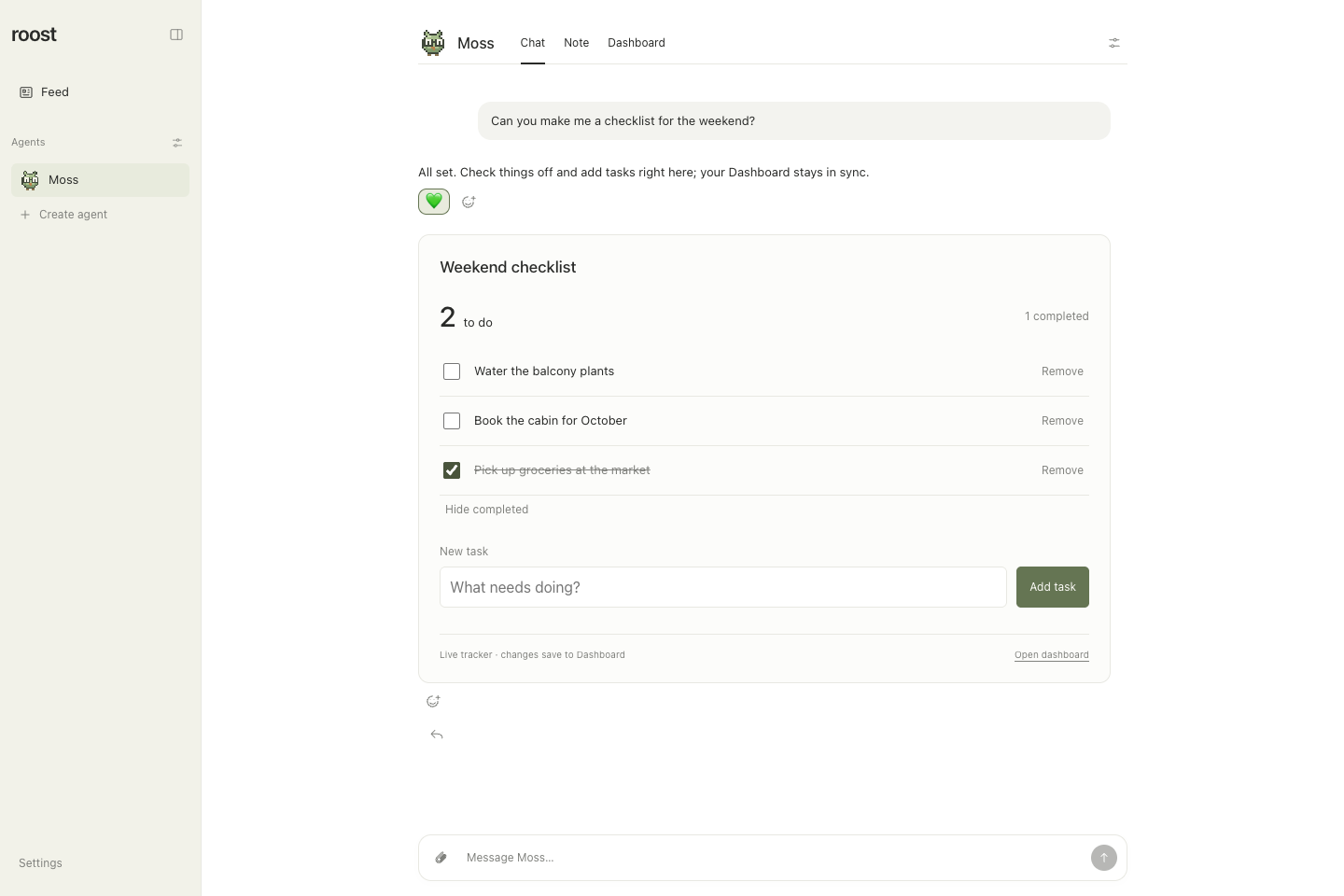1344x896 pixels.
Task: Click the plus icon beside Create agent
Action: (x=25, y=215)
